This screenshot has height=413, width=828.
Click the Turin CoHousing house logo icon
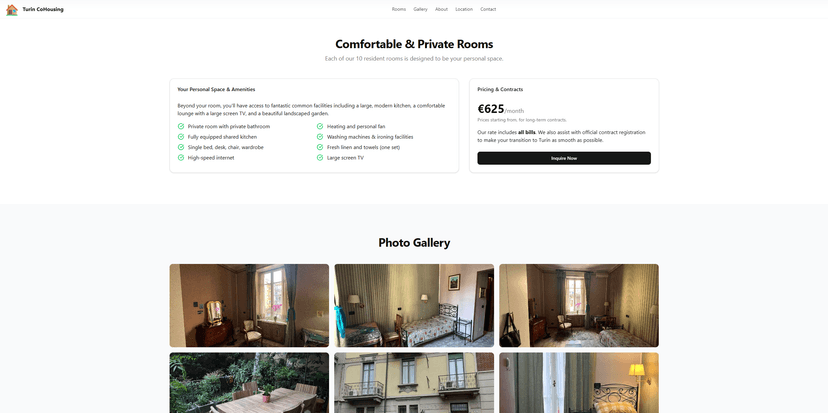tap(12, 10)
